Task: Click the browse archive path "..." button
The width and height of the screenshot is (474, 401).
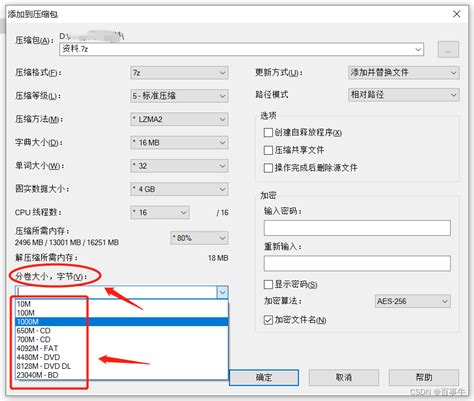Action: [x=448, y=50]
